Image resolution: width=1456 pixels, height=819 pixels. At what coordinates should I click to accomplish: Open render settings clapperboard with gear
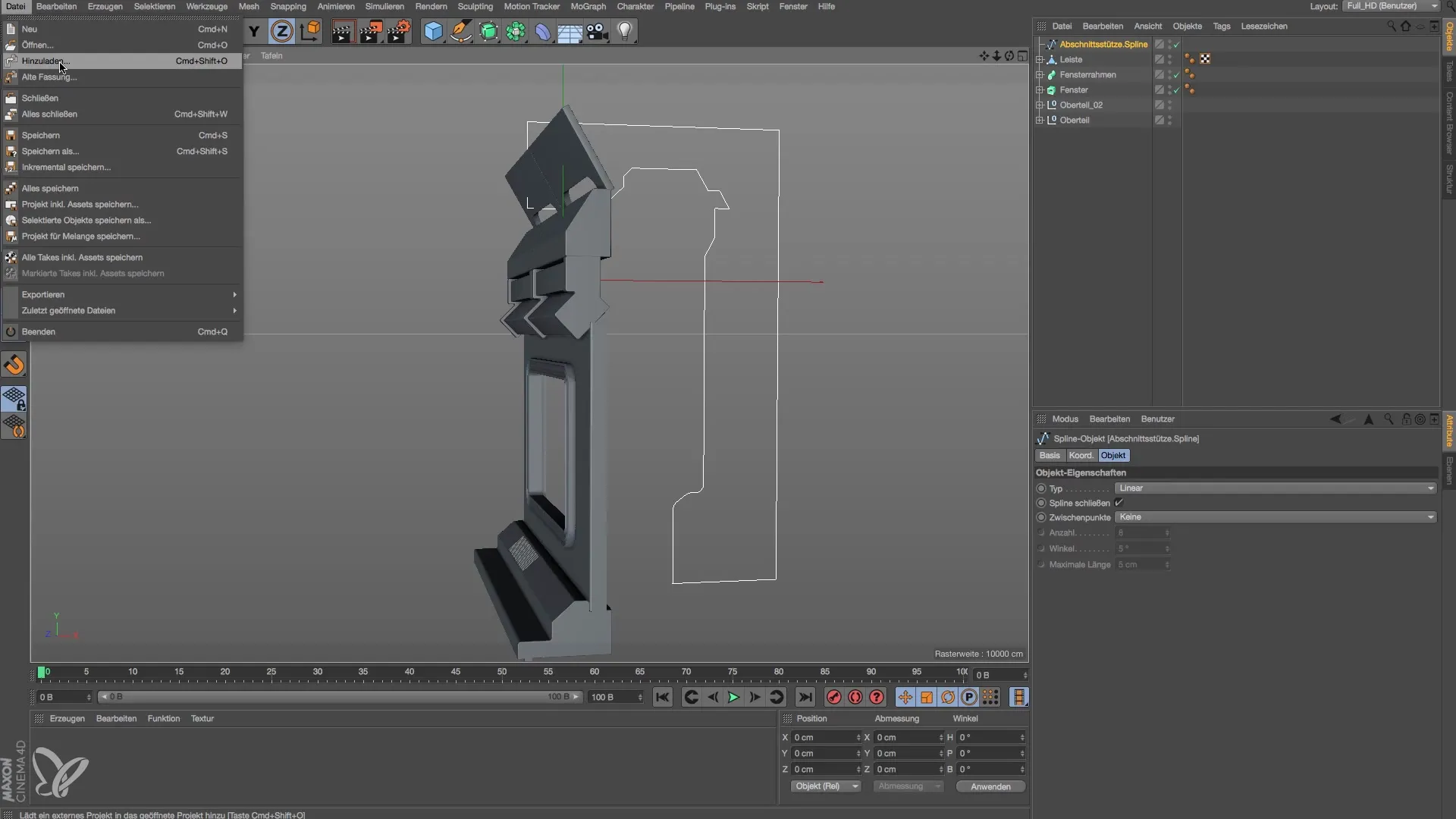(399, 31)
